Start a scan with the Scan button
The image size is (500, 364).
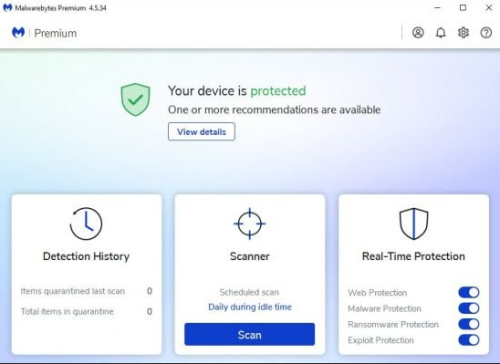pyautogui.click(x=249, y=334)
